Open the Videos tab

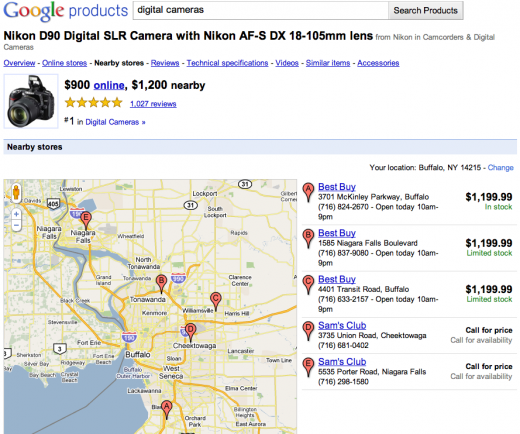[x=287, y=63]
